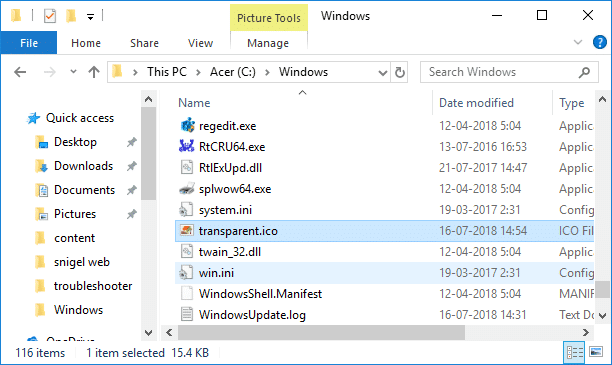Click the regedit.exe file icon
Image resolution: width=612 pixels, height=365 pixels.
tap(187, 126)
